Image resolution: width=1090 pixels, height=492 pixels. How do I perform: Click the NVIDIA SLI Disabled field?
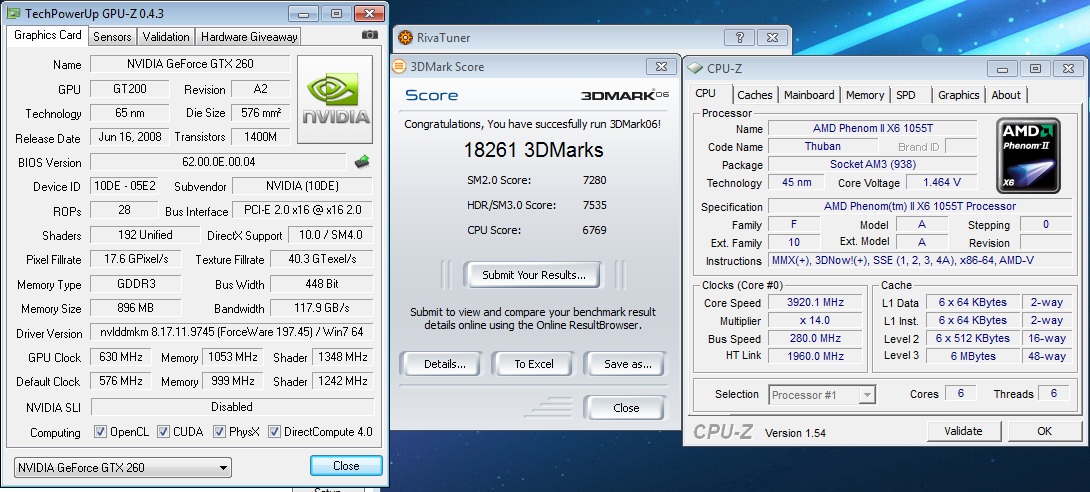232,407
